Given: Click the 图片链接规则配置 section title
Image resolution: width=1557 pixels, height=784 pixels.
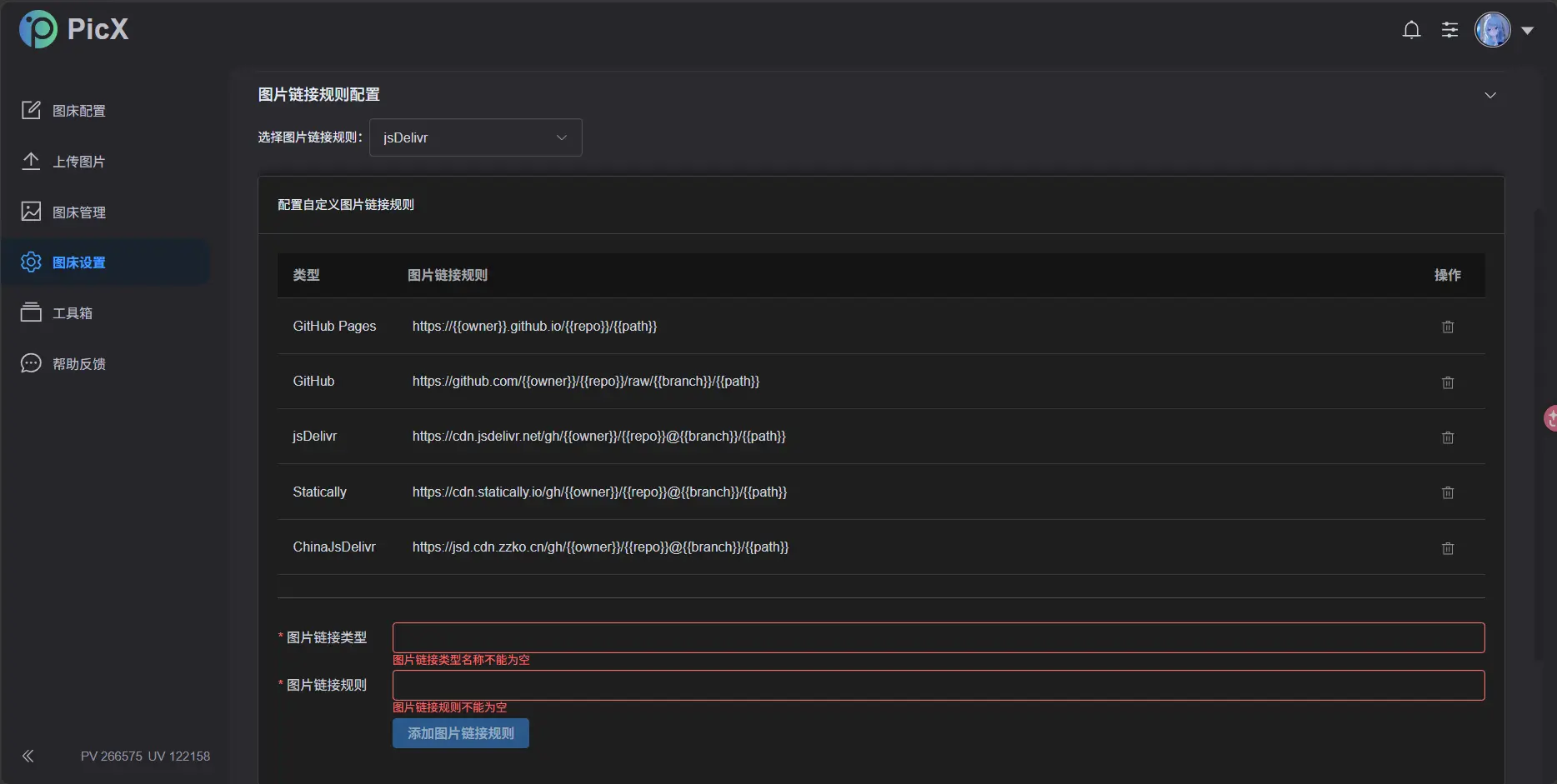Looking at the screenshot, I should coord(319,94).
